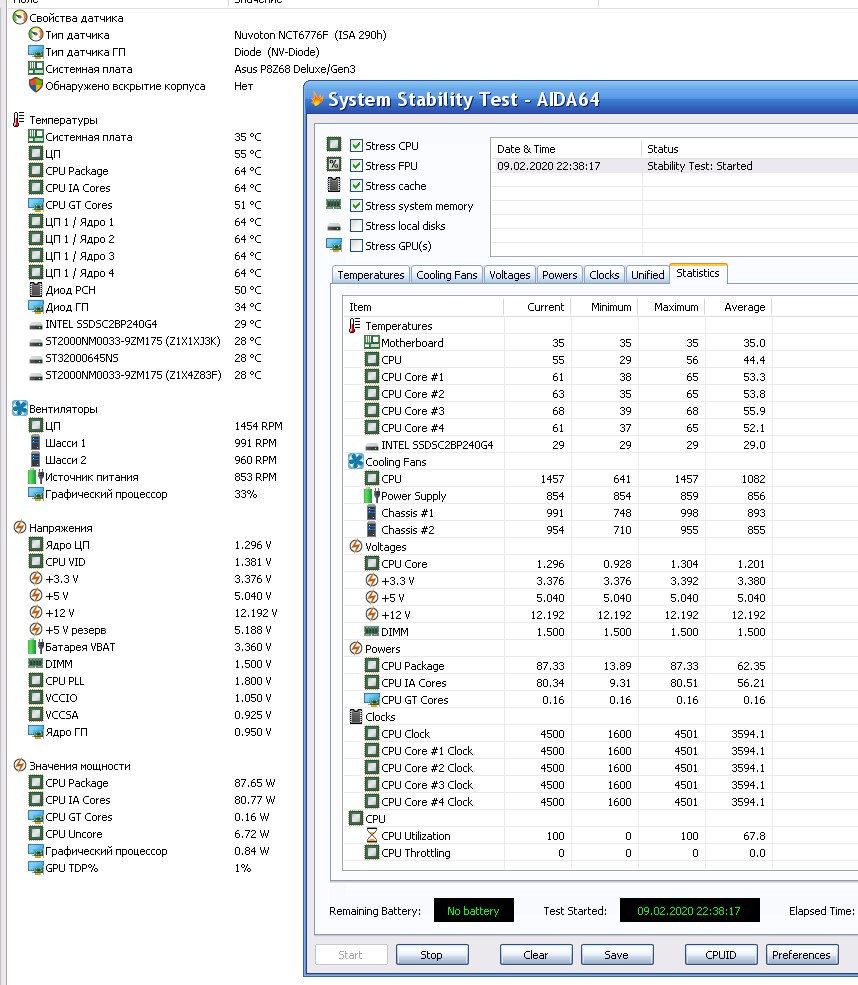Click the Date & Time column header

[566, 149]
